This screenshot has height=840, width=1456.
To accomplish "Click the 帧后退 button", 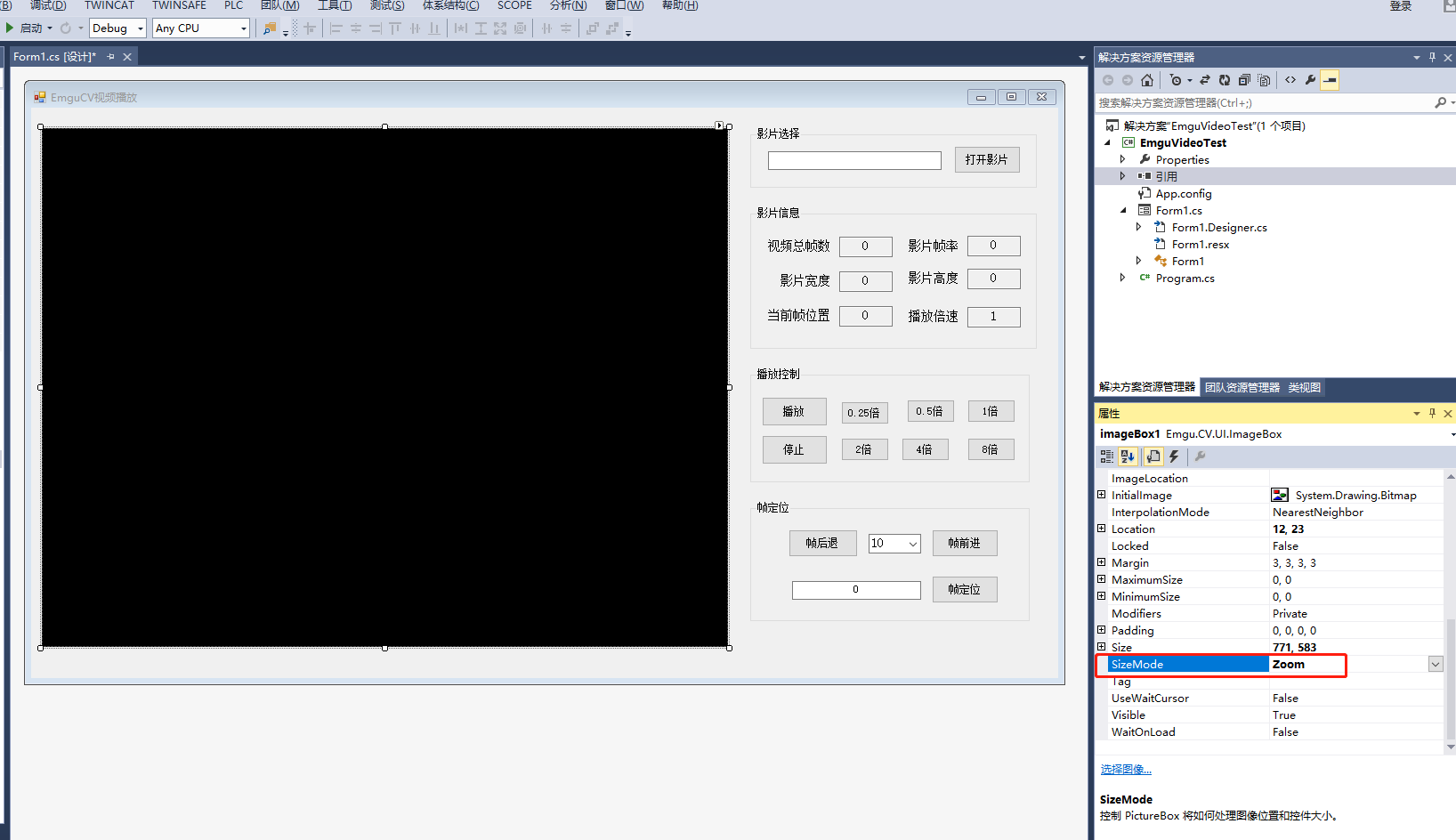I will [x=822, y=544].
